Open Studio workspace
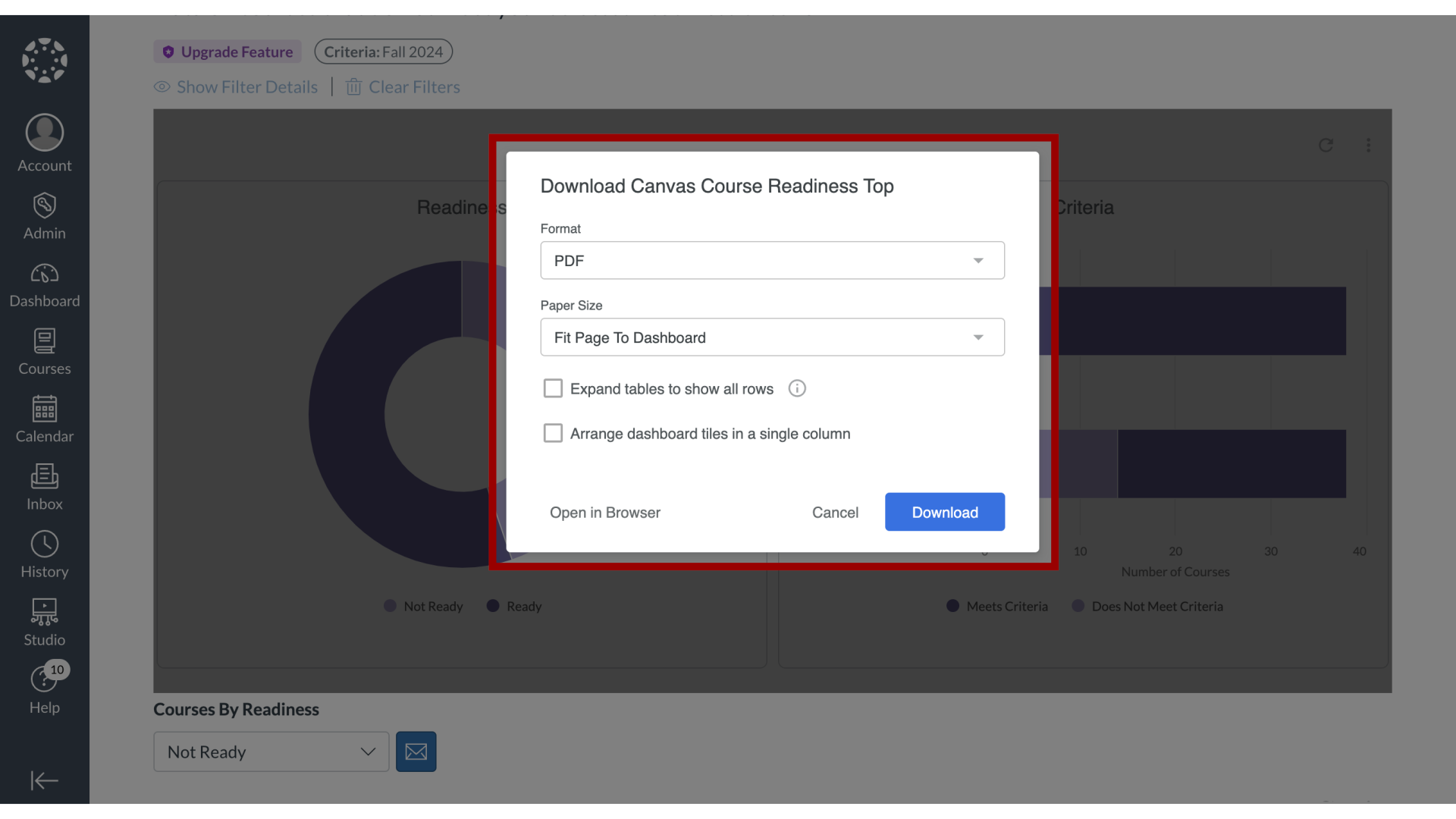 [44, 622]
